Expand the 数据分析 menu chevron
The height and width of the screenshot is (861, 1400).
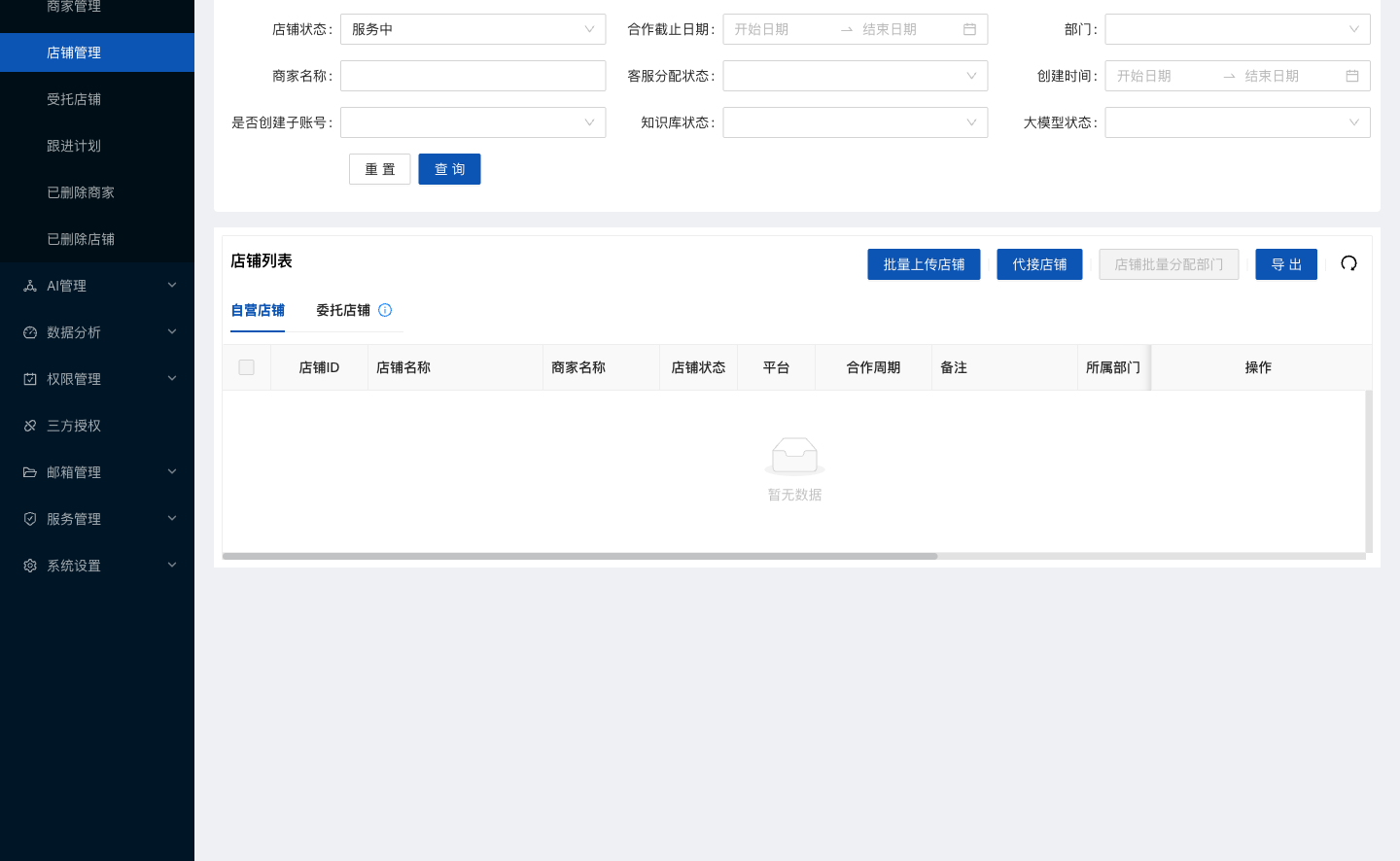172,331
